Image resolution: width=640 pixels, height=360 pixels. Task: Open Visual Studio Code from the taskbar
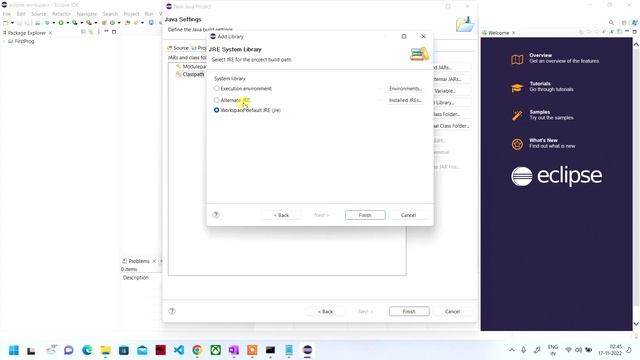pyautogui.click(x=179, y=350)
